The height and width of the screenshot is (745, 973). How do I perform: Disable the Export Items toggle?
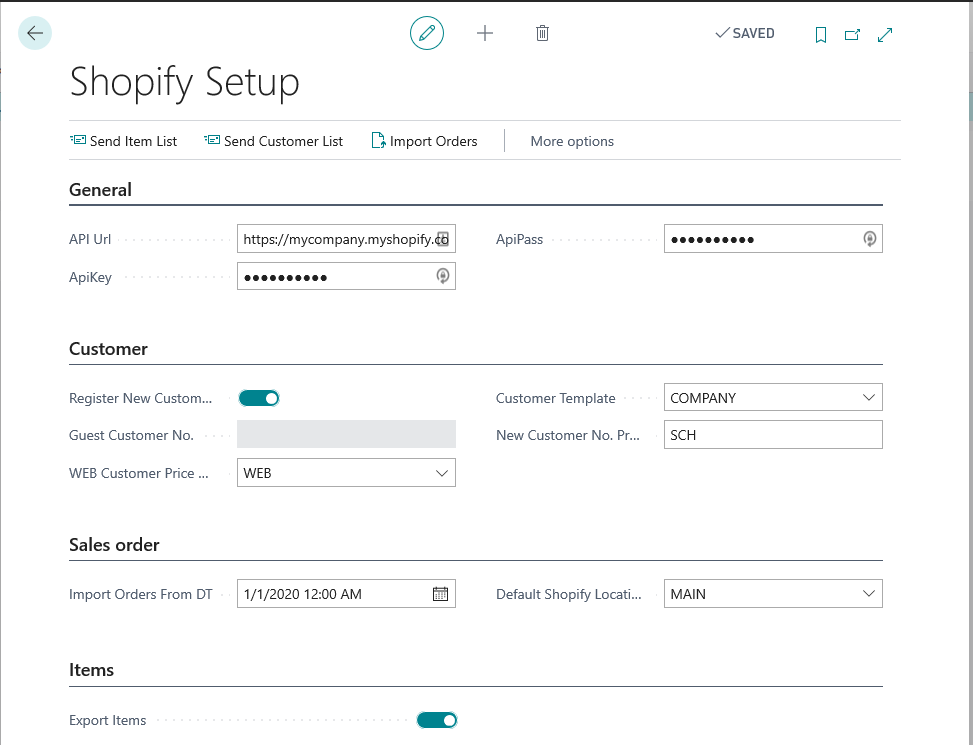pyautogui.click(x=437, y=720)
